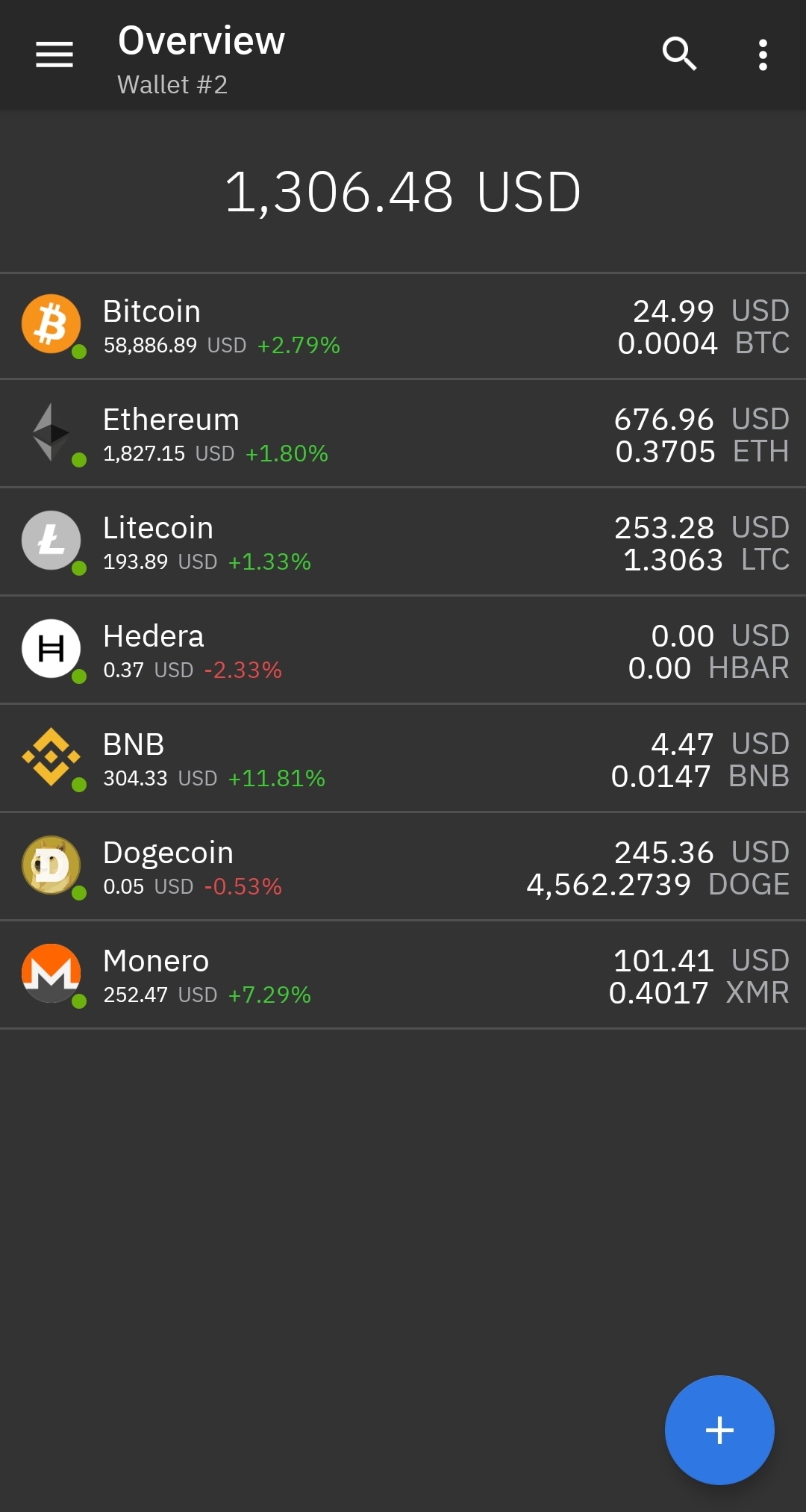Tap the search magnifier icon
This screenshot has width=806, height=1512.
tap(679, 55)
